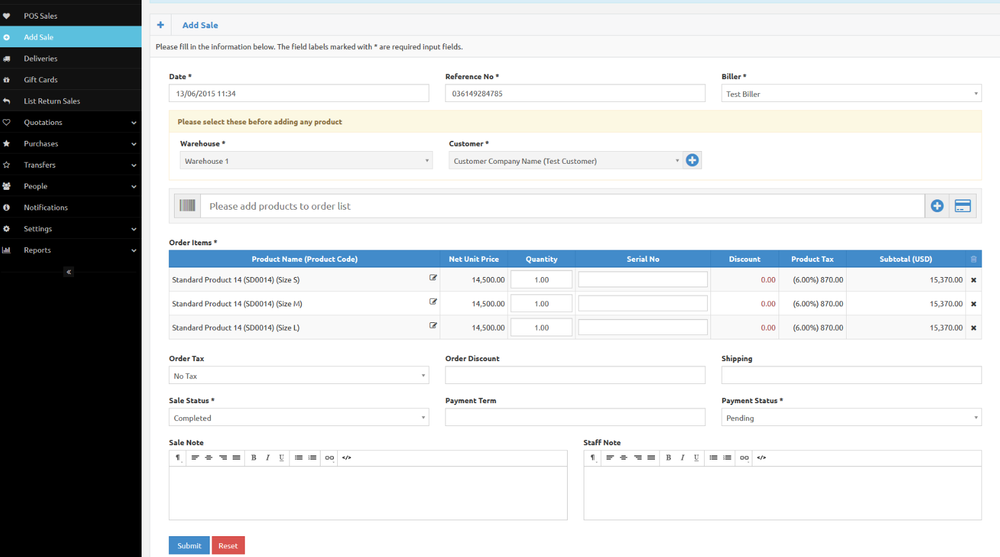The image size is (1000, 557).
Task: Edit the Size S product row
Action: 433,278
